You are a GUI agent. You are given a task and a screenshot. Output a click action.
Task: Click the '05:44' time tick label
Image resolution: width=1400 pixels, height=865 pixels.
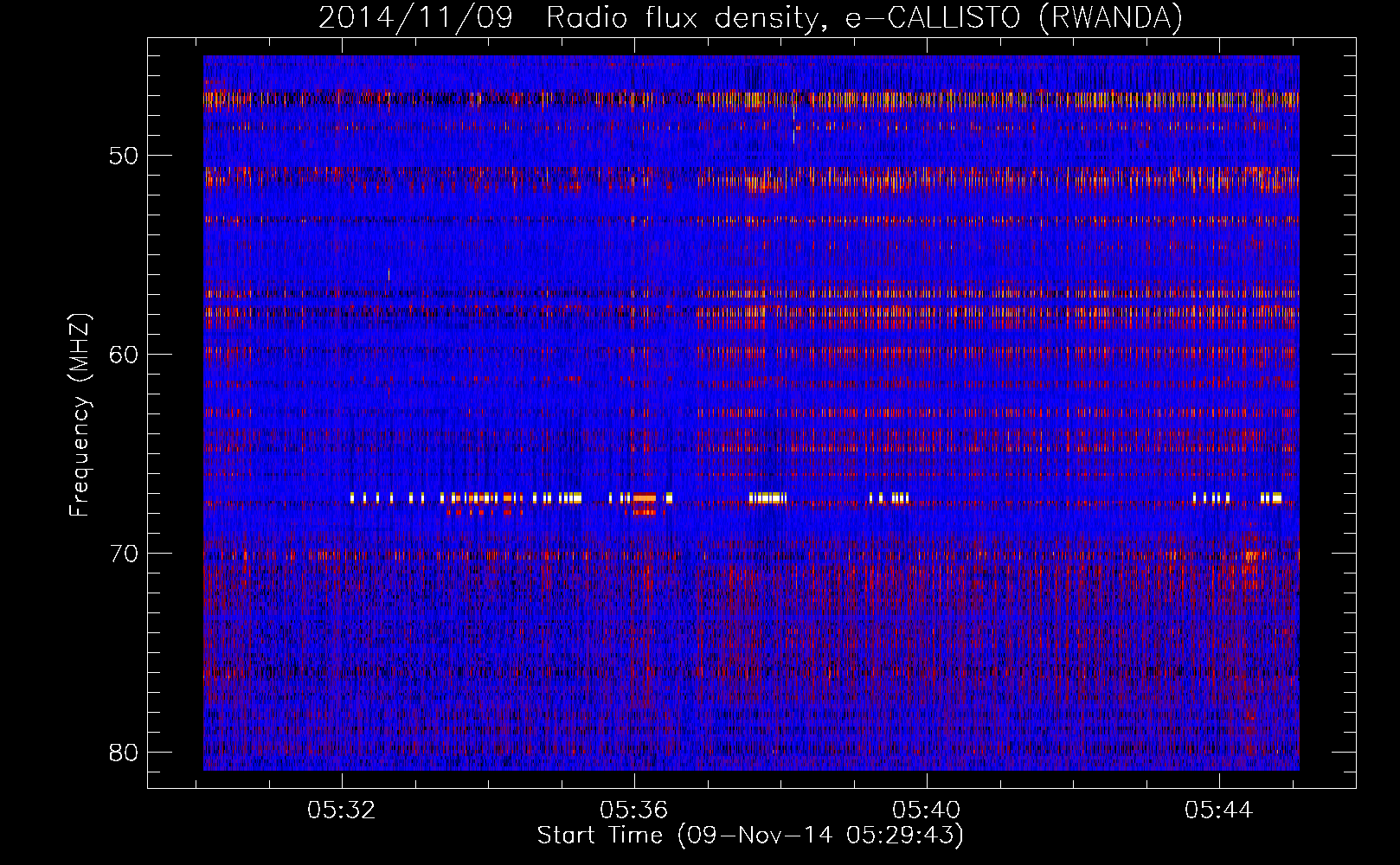[x=1219, y=811]
